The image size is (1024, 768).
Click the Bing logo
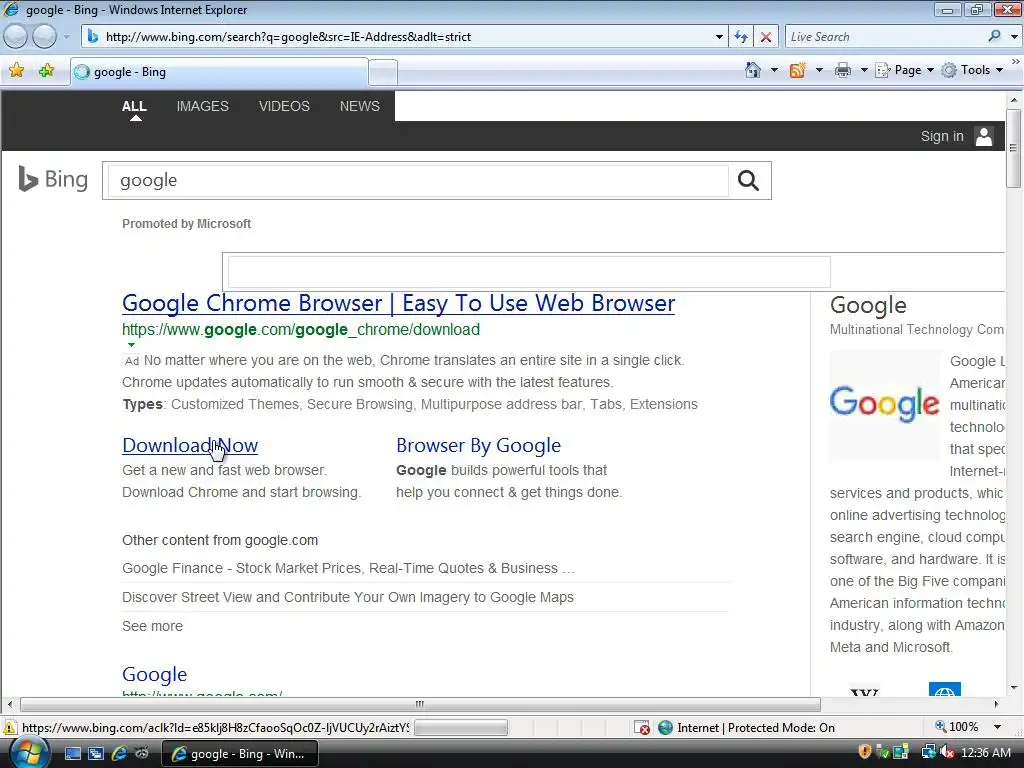click(x=53, y=179)
